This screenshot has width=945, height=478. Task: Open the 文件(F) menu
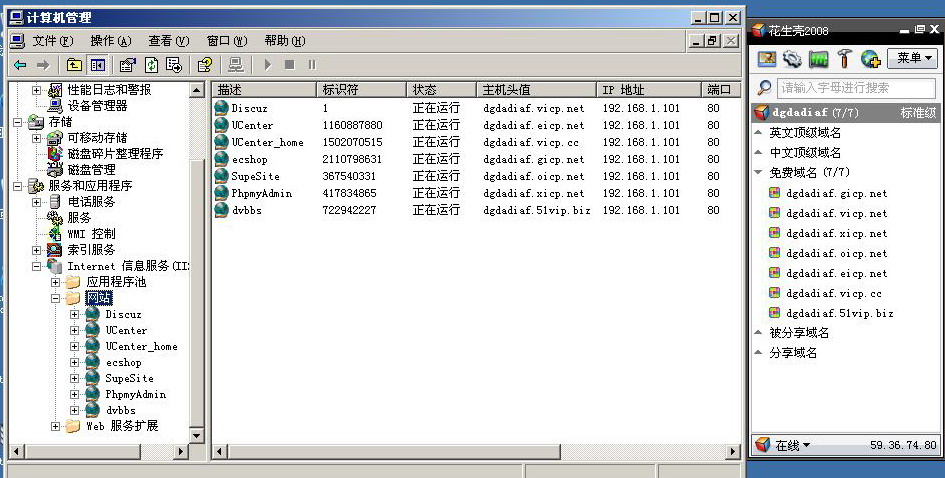(x=52, y=40)
